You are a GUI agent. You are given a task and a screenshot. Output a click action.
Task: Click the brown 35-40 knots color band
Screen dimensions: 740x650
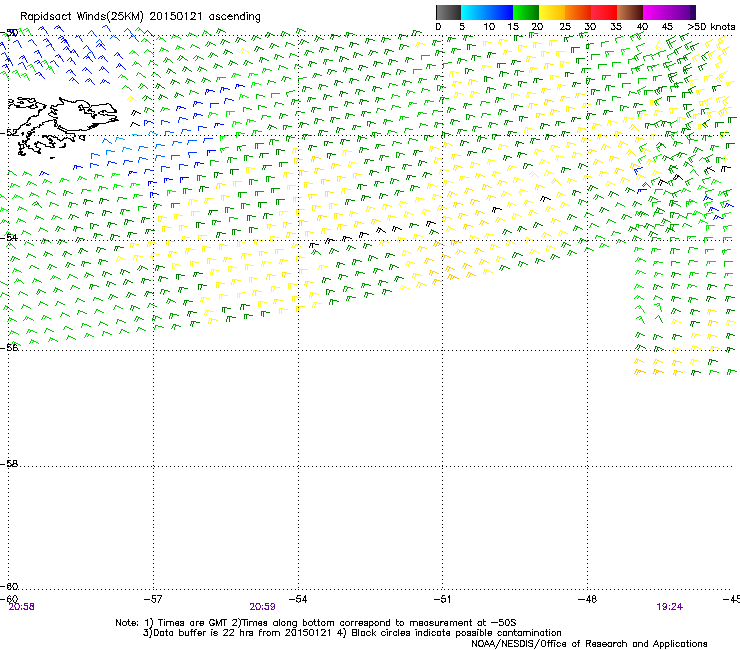click(x=630, y=12)
